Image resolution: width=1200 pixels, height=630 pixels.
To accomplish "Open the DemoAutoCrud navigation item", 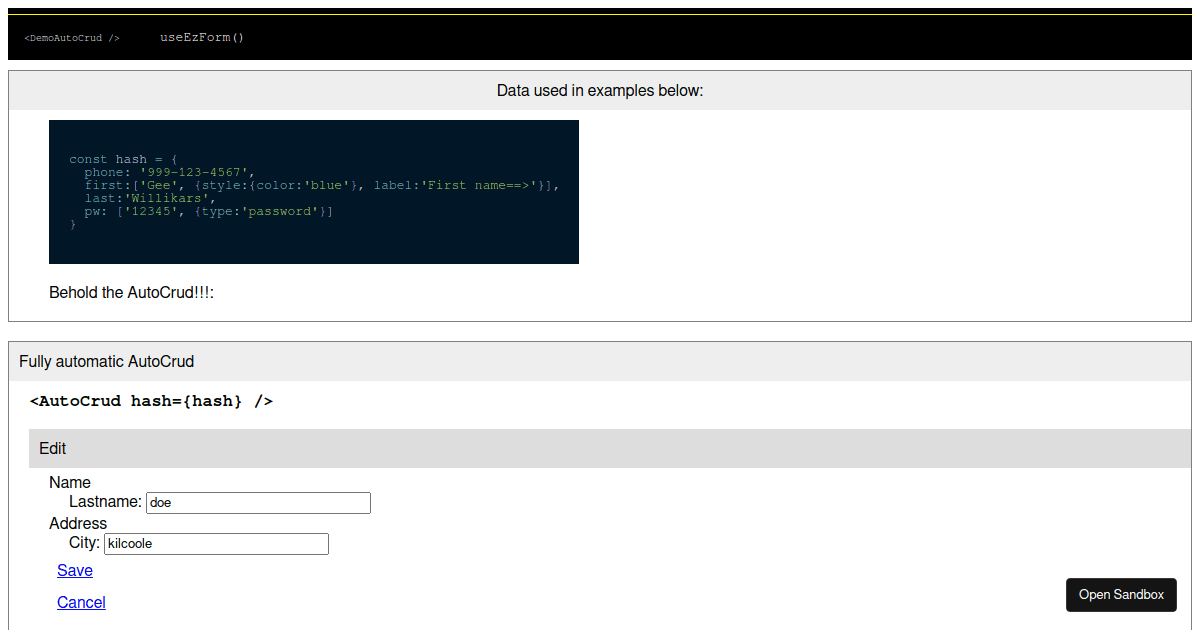I will pyautogui.click(x=70, y=38).
